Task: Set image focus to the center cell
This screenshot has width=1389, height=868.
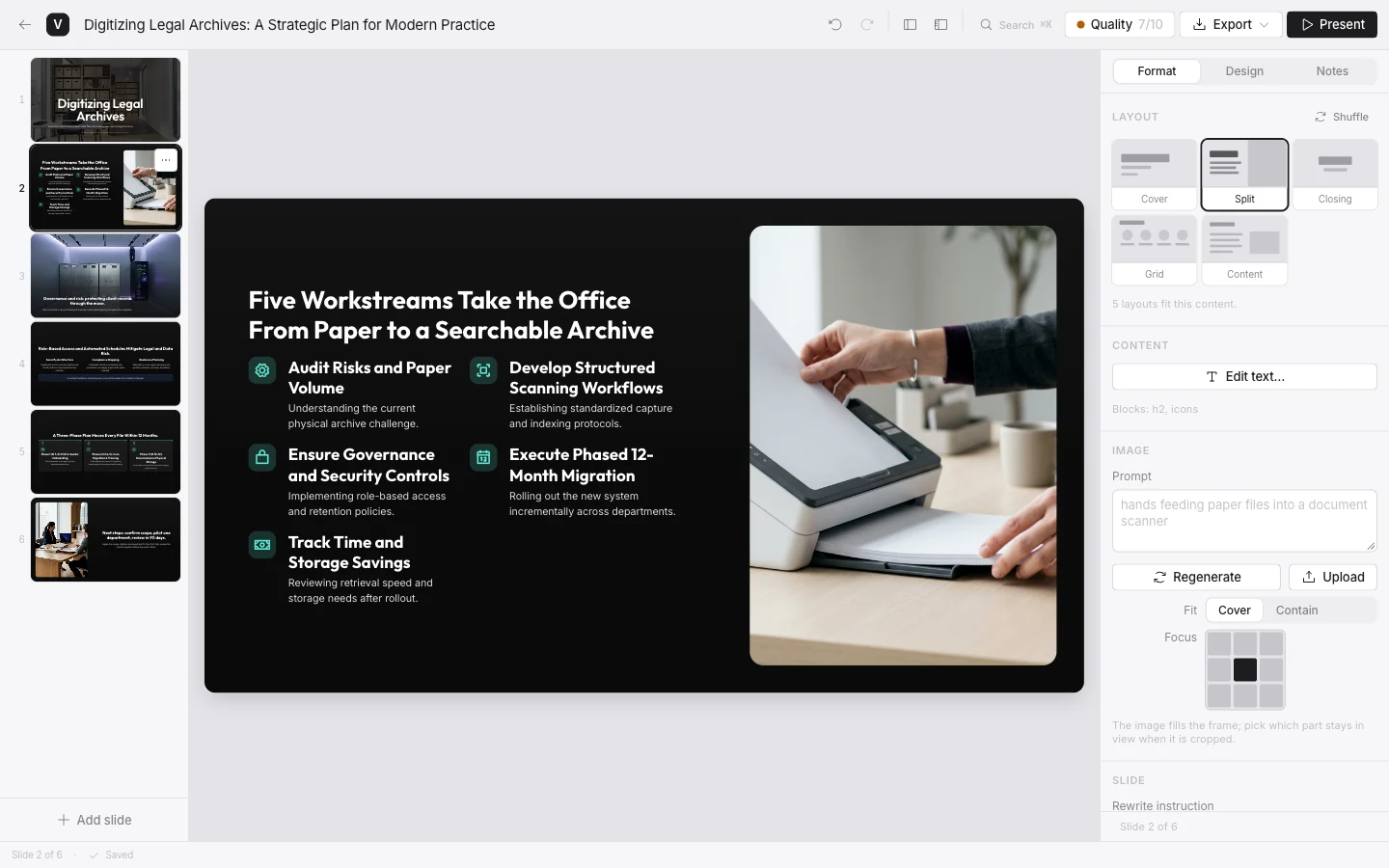Action: click(x=1245, y=669)
